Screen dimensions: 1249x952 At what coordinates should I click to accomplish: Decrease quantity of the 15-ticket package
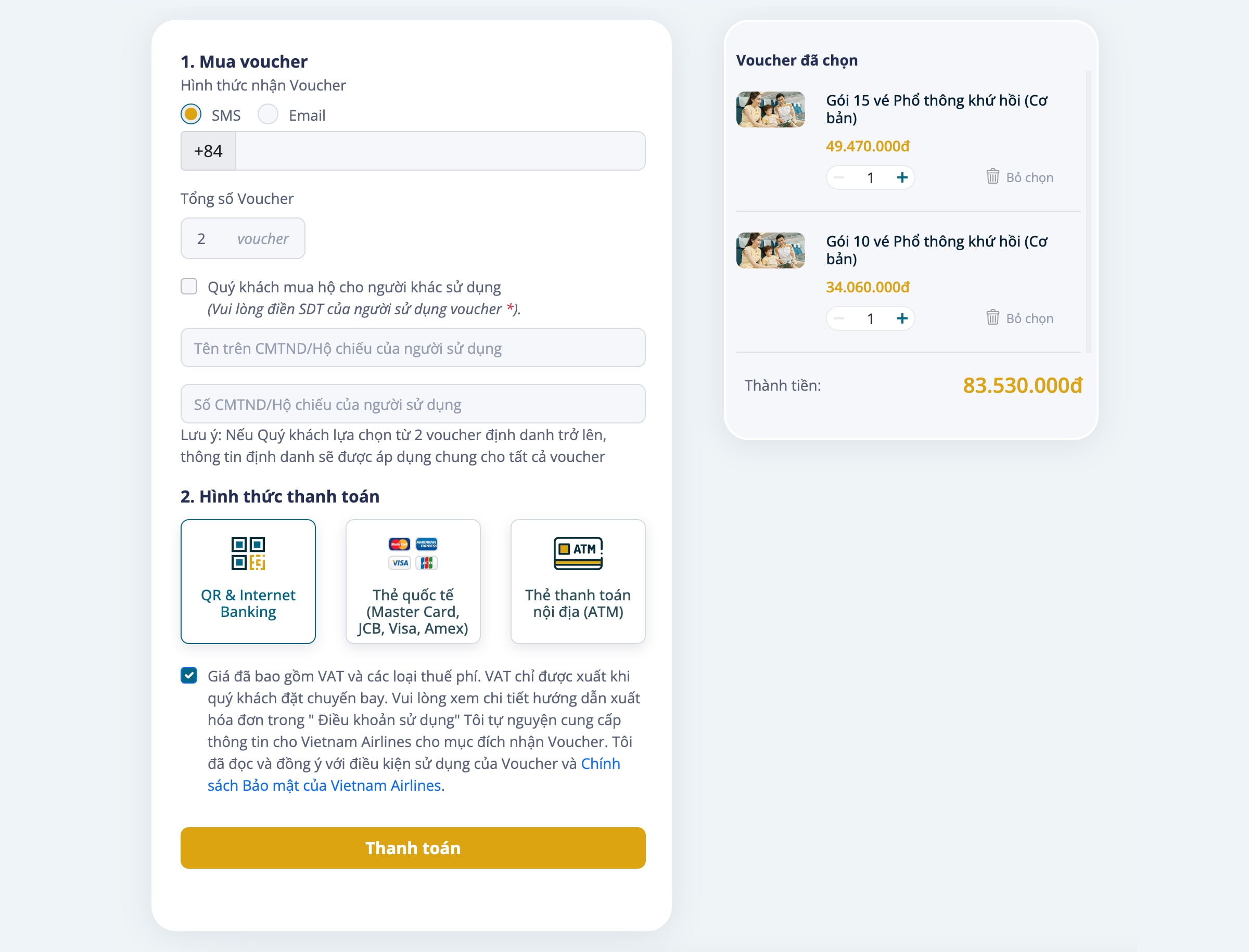pyautogui.click(x=839, y=177)
